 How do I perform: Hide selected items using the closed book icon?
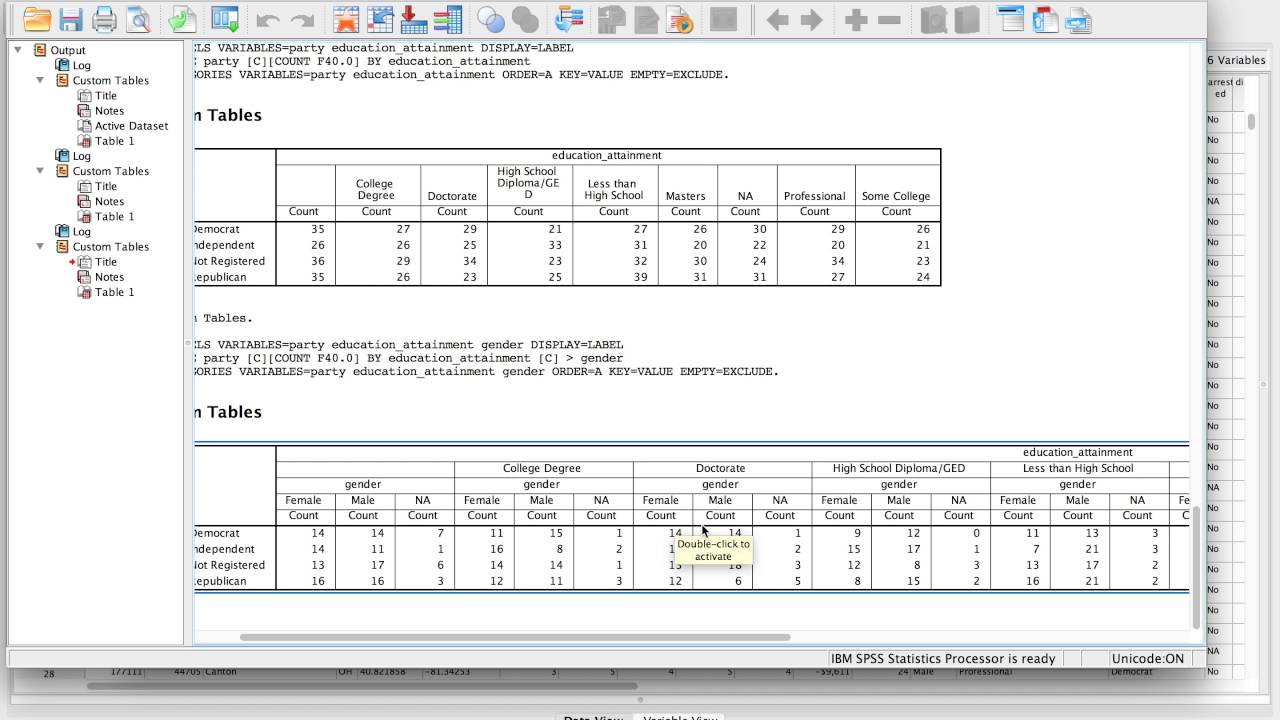coord(966,19)
